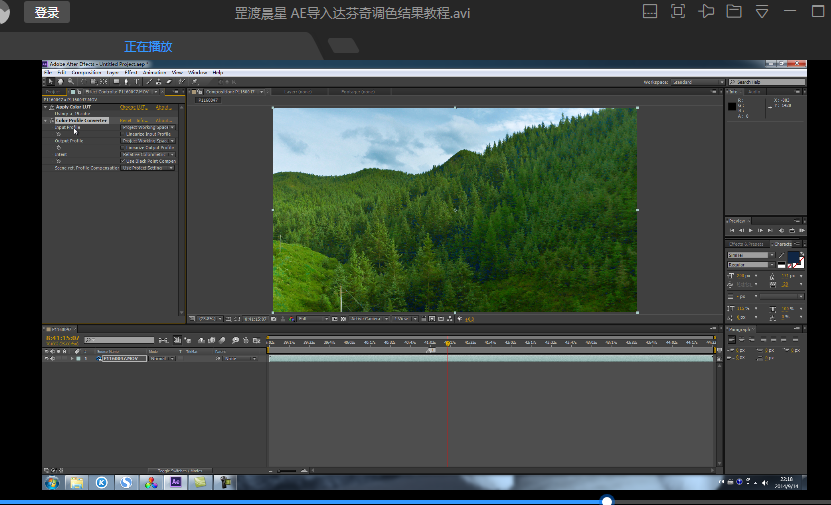Open the Intent dropdown
The height and width of the screenshot is (505, 831).
[x=148, y=154]
